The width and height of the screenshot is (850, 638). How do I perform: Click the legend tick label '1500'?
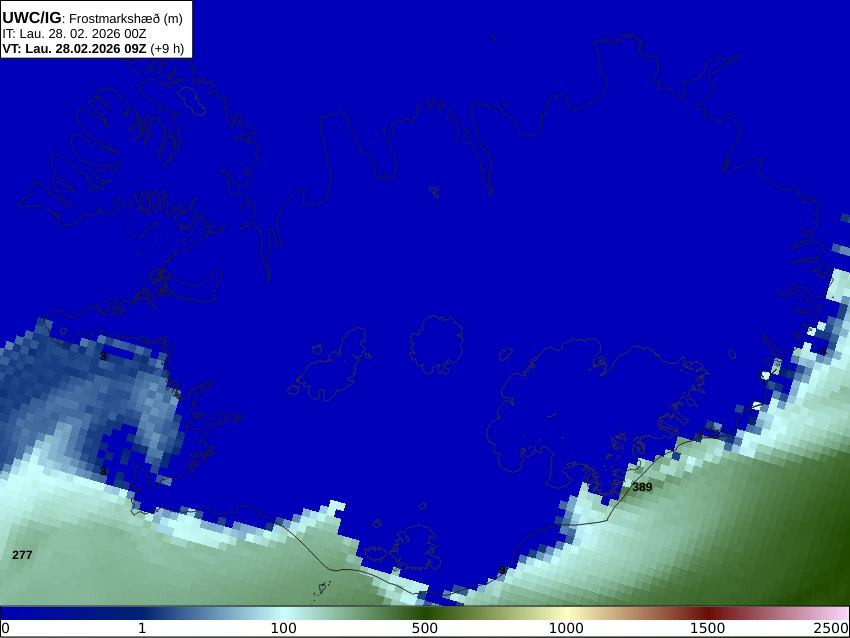tap(708, 629)
